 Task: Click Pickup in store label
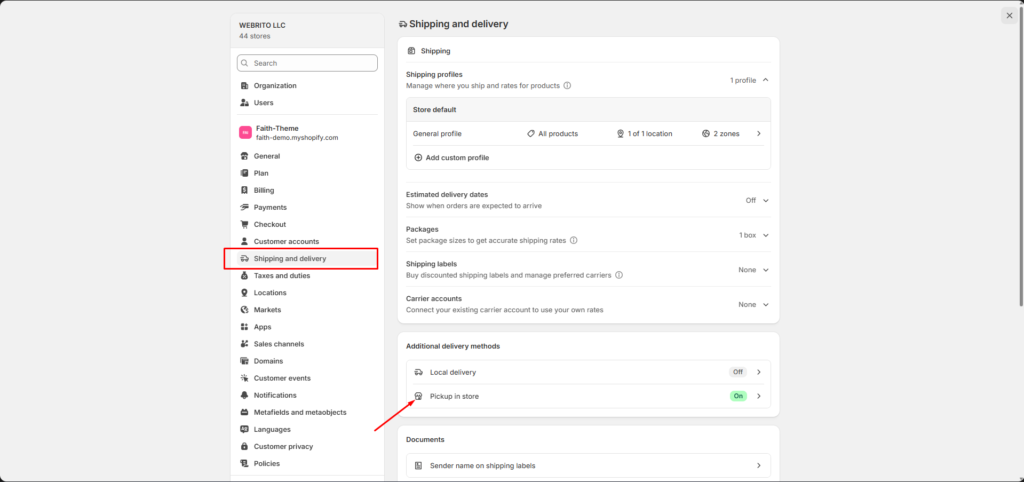[x=454, y=396]
